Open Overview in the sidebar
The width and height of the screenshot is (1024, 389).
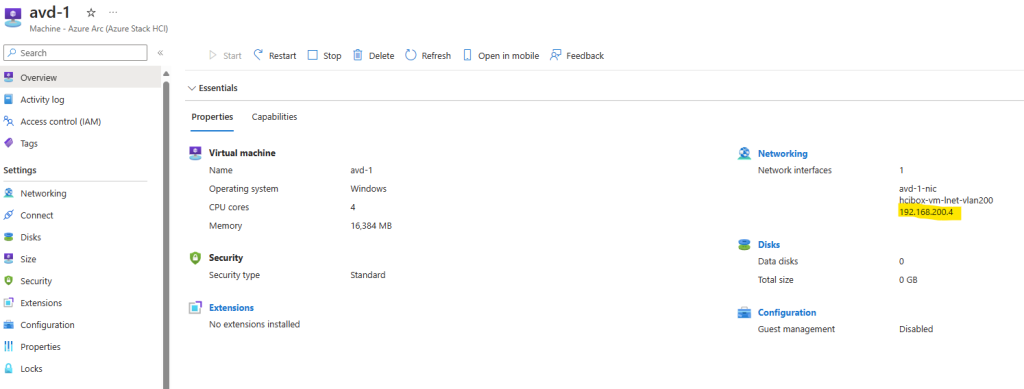click(x=80, y=78)
